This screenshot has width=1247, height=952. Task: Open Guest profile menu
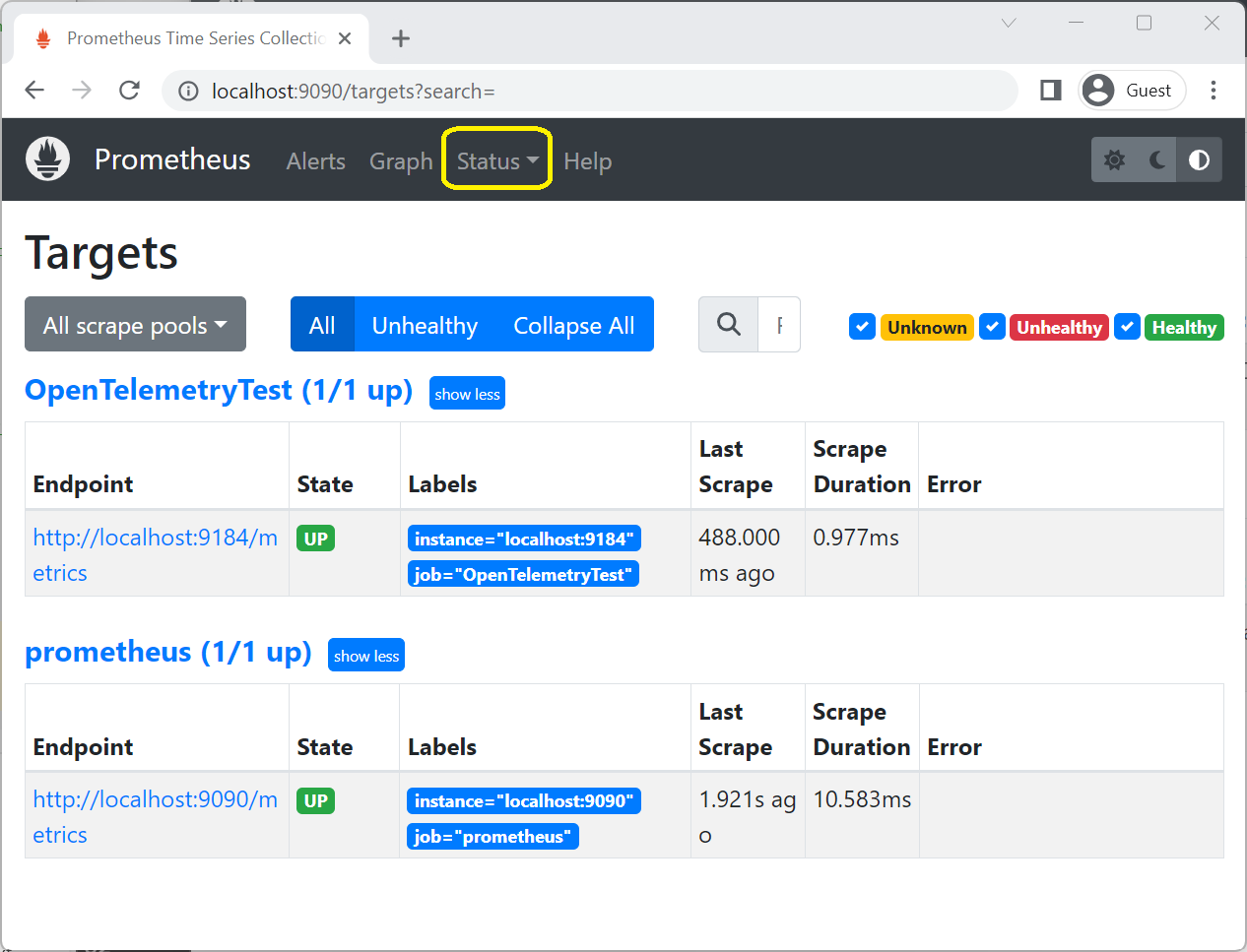point(1132,91)
